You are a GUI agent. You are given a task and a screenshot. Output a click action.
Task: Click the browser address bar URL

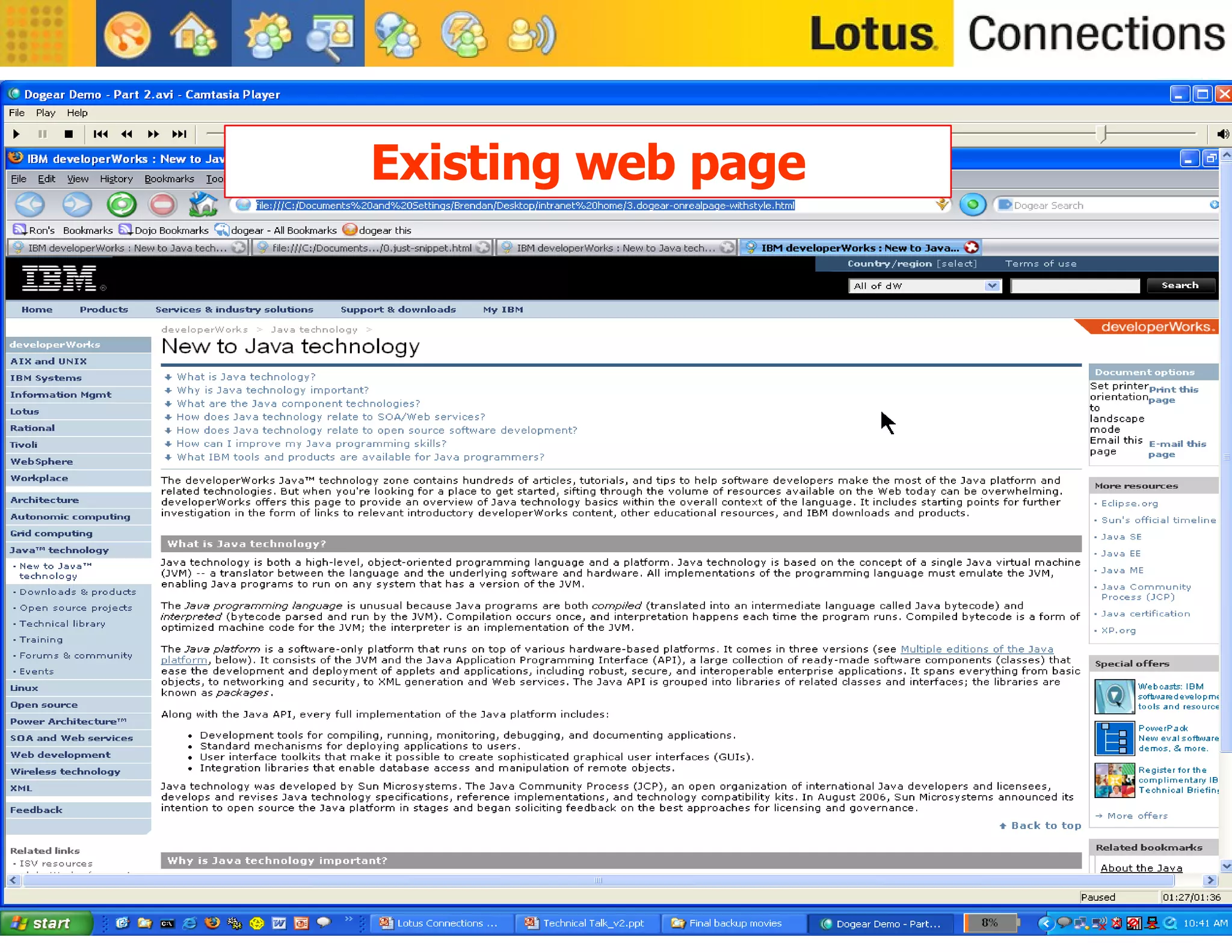coord(525,205)
